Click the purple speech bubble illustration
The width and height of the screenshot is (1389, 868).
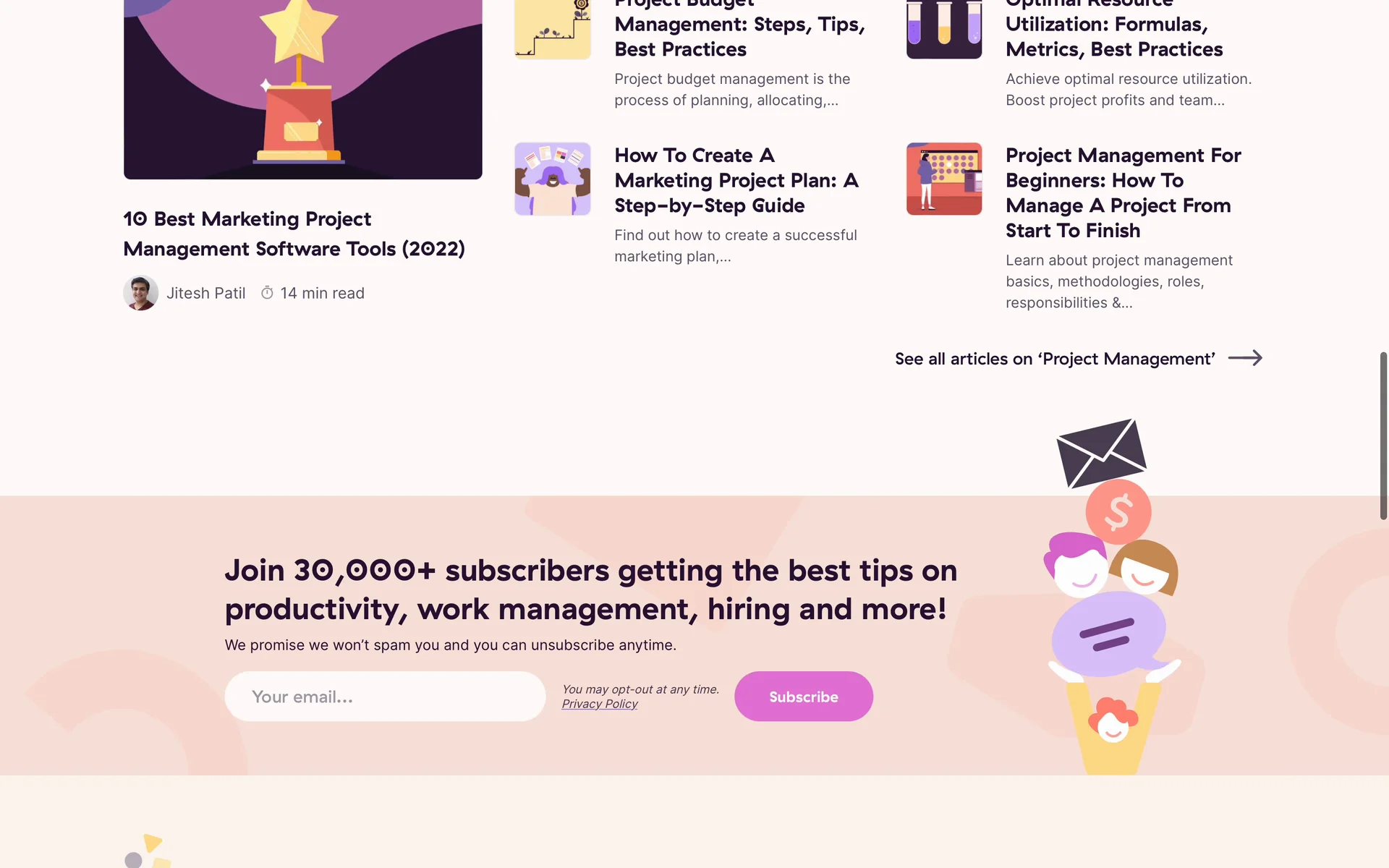(x=1110, y=634)
